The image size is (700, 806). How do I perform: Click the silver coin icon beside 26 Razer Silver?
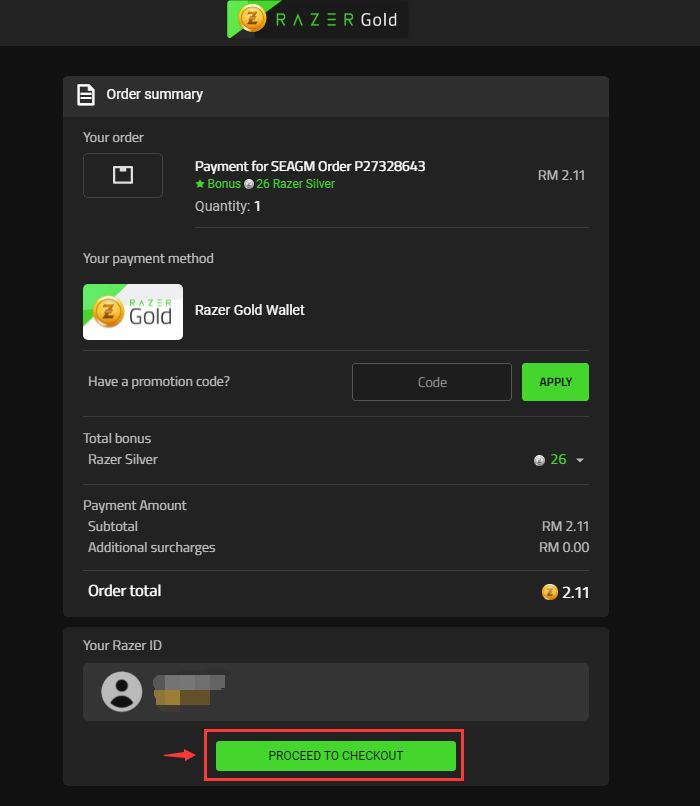[x=249, y=184]
